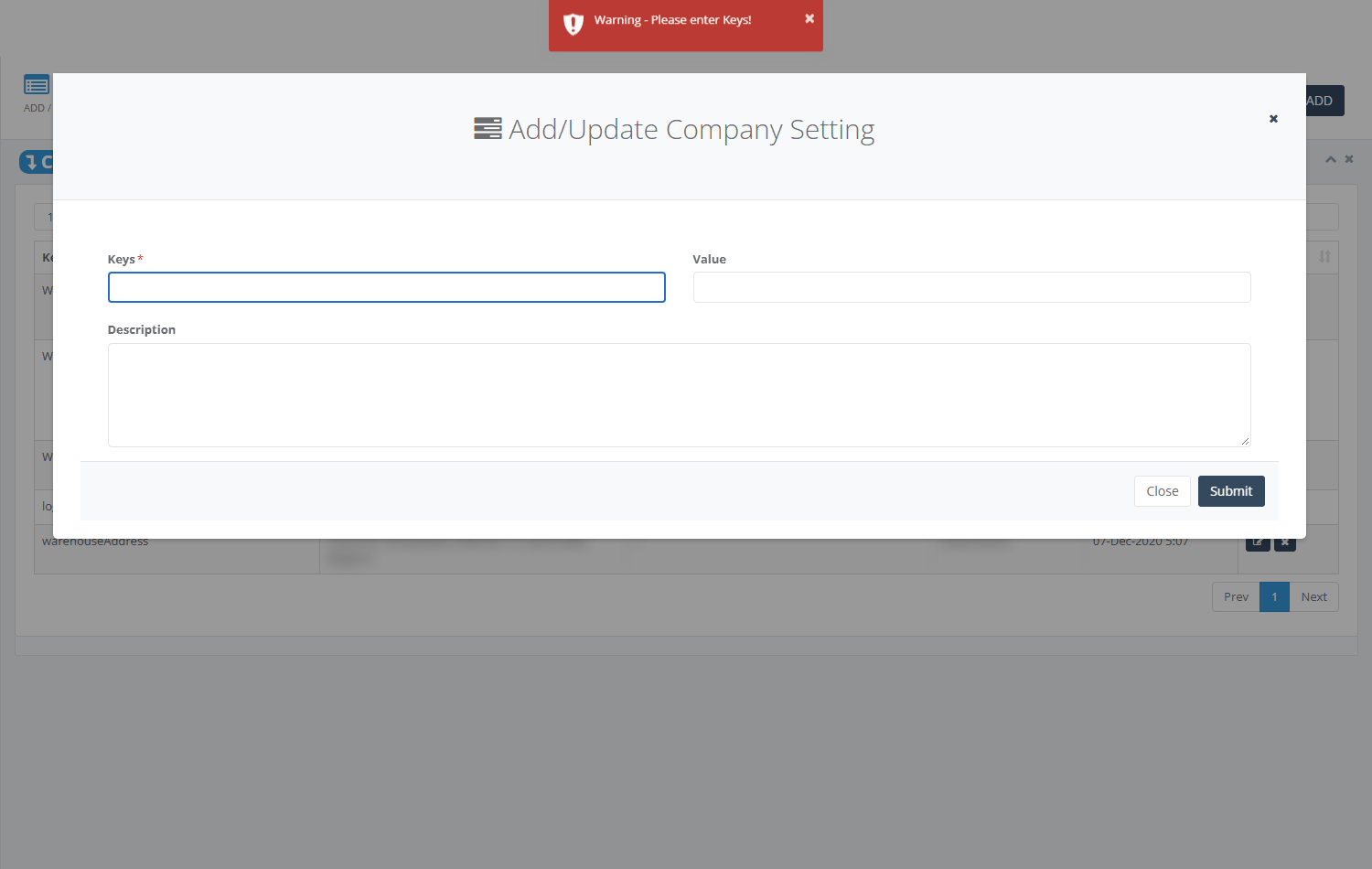Edit the warehouseAddress row
The width and height of the screenshot is (1372, 869).
[x=1258, y=544]
